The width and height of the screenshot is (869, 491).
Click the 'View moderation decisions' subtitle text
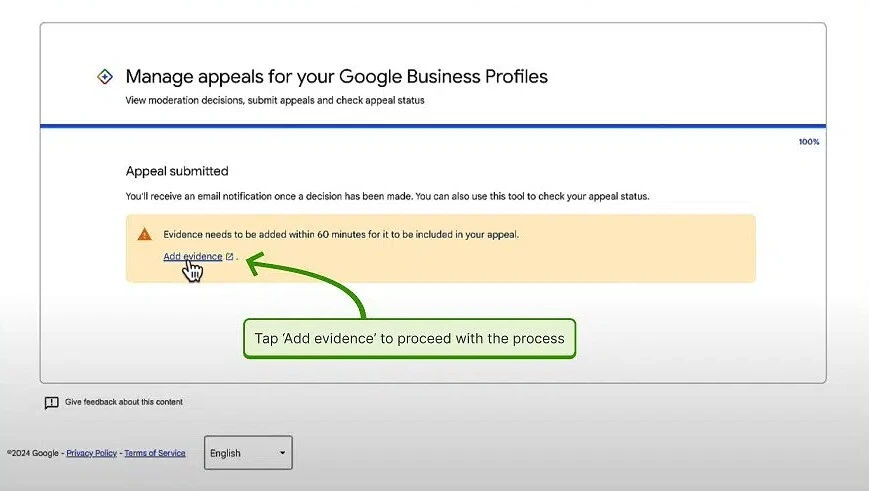[275, 100]
